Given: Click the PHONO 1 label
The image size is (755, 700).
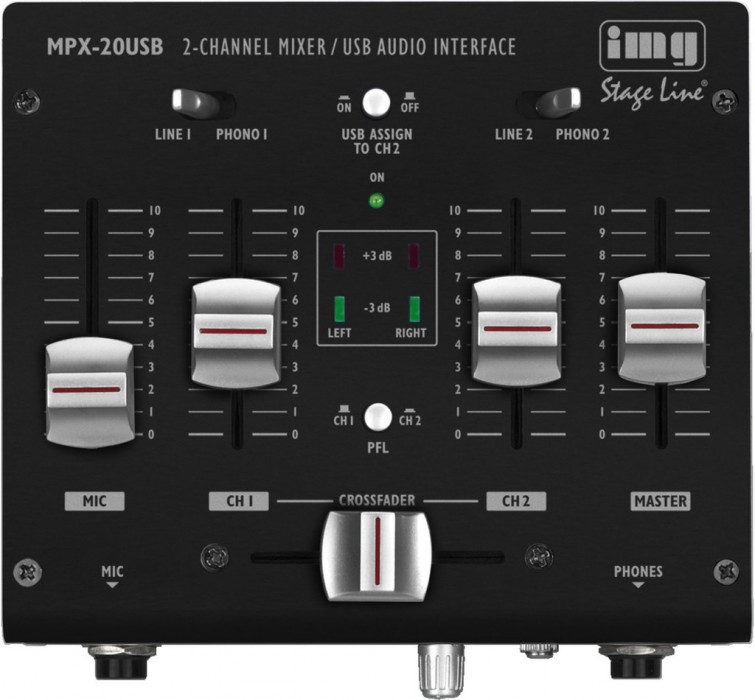Looking at the screenshot, I should (242, 134).
